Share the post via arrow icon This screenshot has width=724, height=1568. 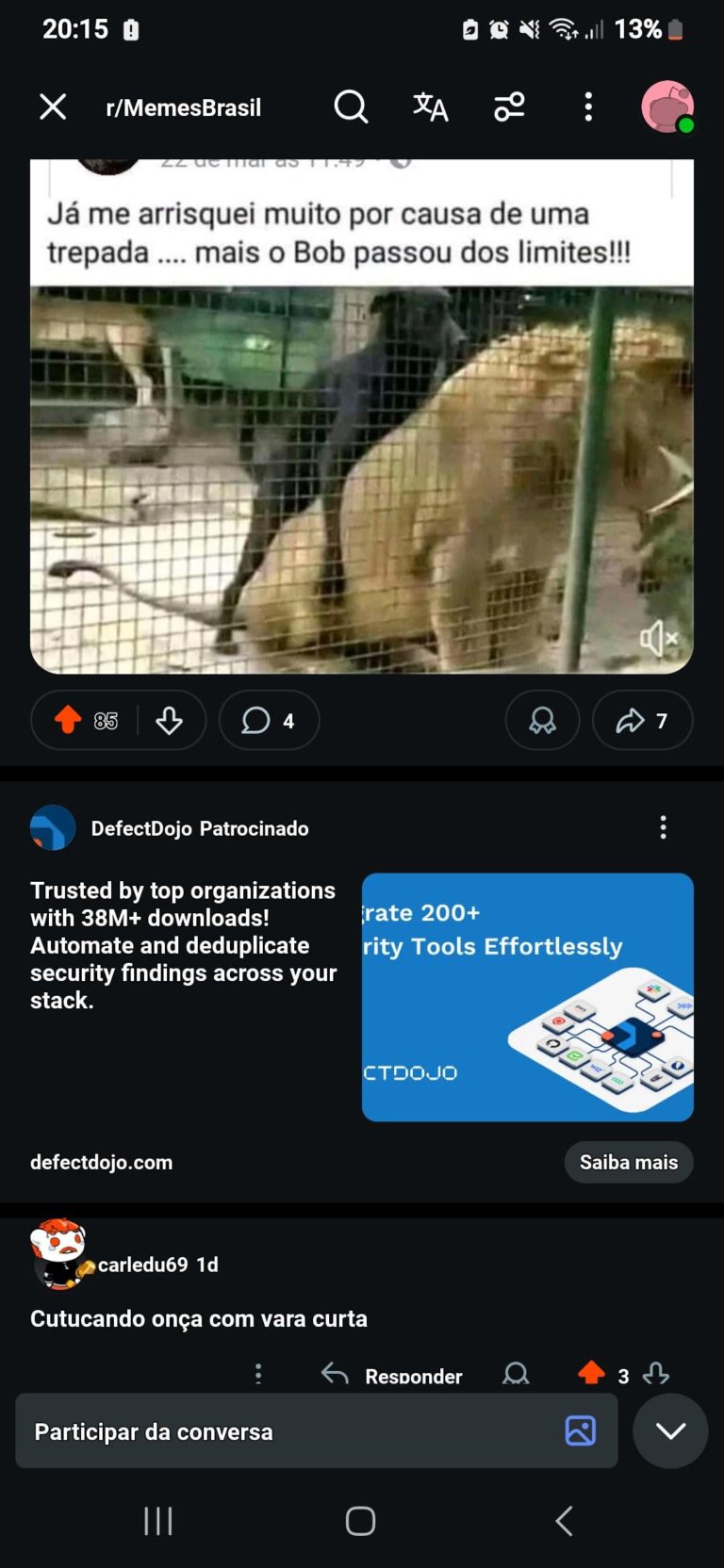tap(642, 720)
